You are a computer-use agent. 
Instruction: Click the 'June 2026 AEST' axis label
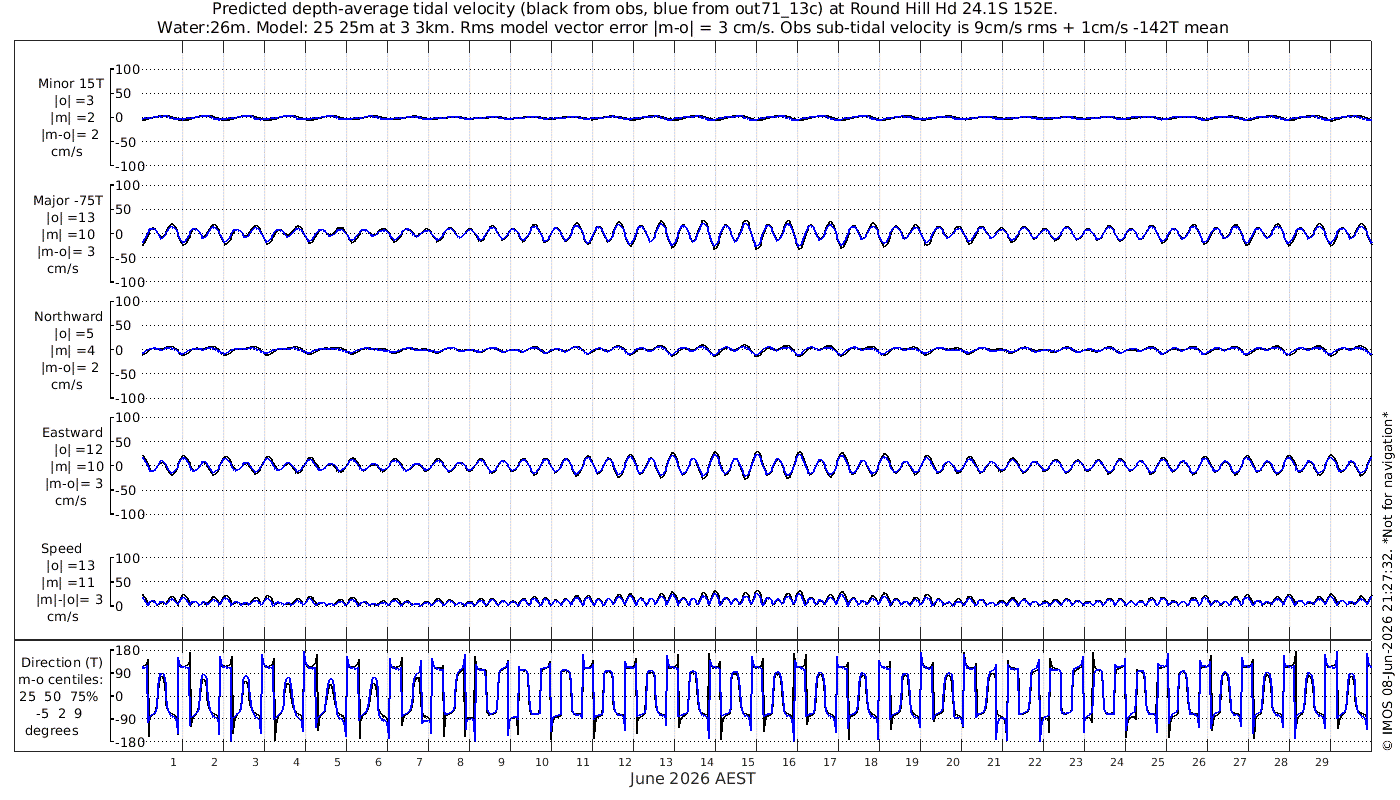click(693, 778)
